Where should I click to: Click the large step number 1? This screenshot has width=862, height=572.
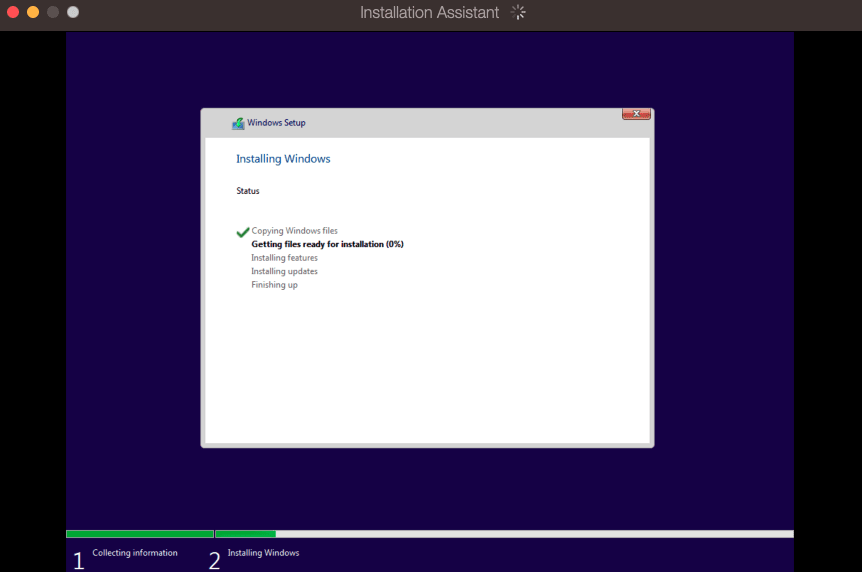78,560
